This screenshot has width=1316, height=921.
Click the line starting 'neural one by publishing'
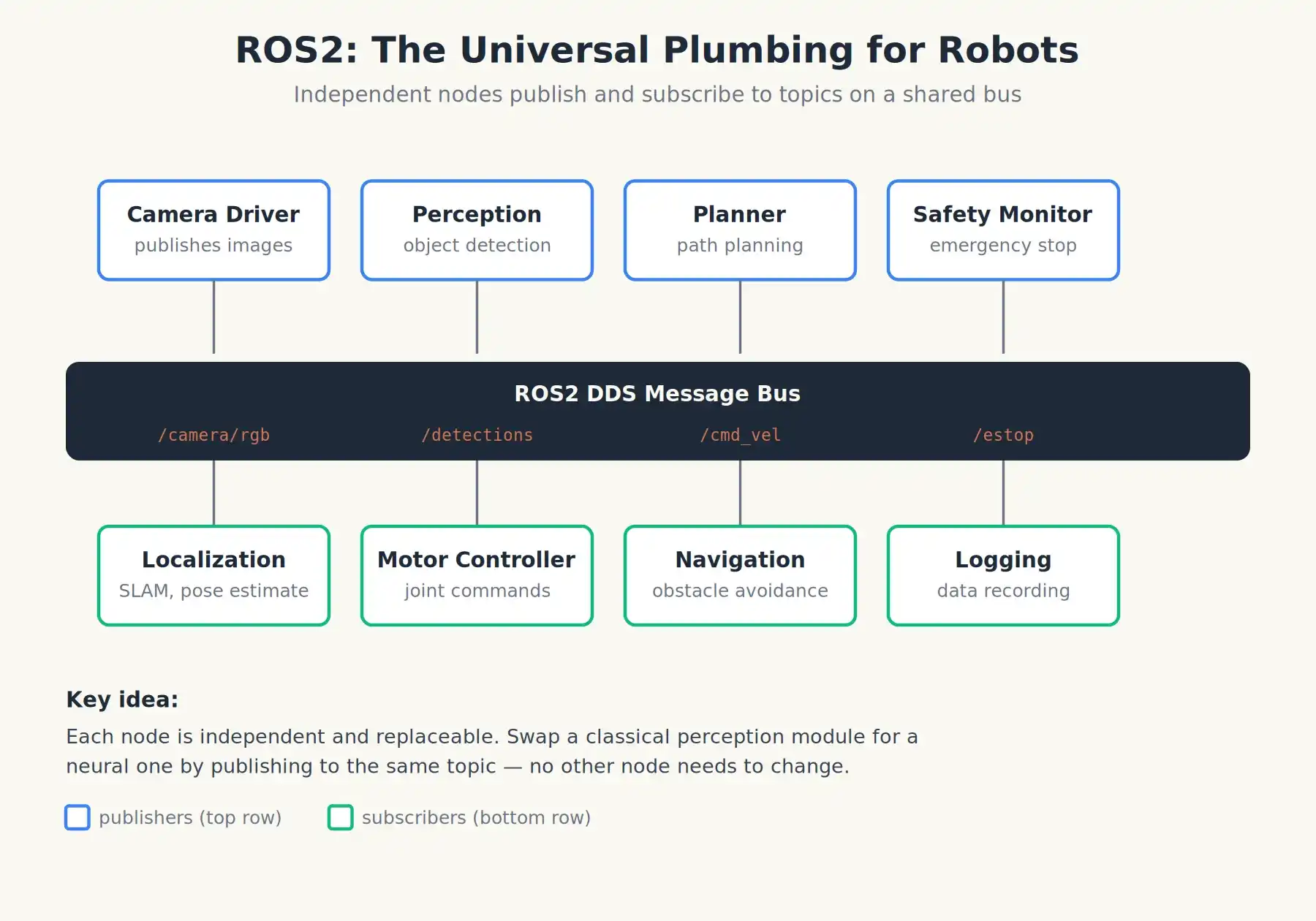click(458, 767)
